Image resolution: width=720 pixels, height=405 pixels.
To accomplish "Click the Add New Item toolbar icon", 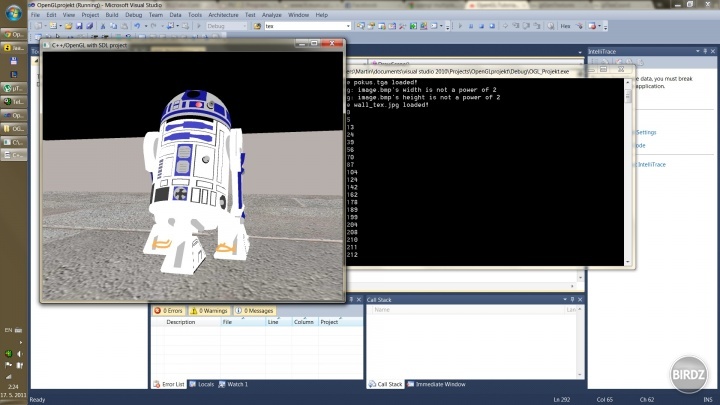I will 53,26.
